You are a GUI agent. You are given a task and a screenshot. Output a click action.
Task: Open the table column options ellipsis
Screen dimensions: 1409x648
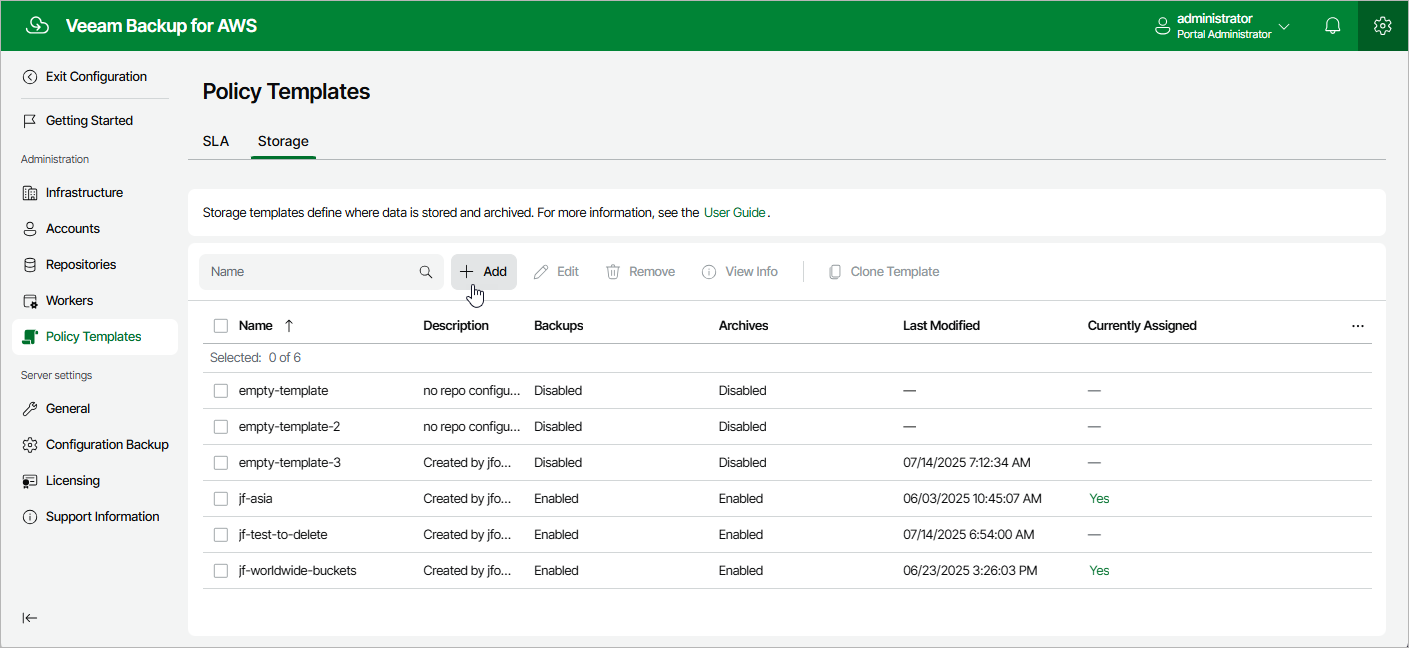pyautogui.click(x=1357, y=326)
